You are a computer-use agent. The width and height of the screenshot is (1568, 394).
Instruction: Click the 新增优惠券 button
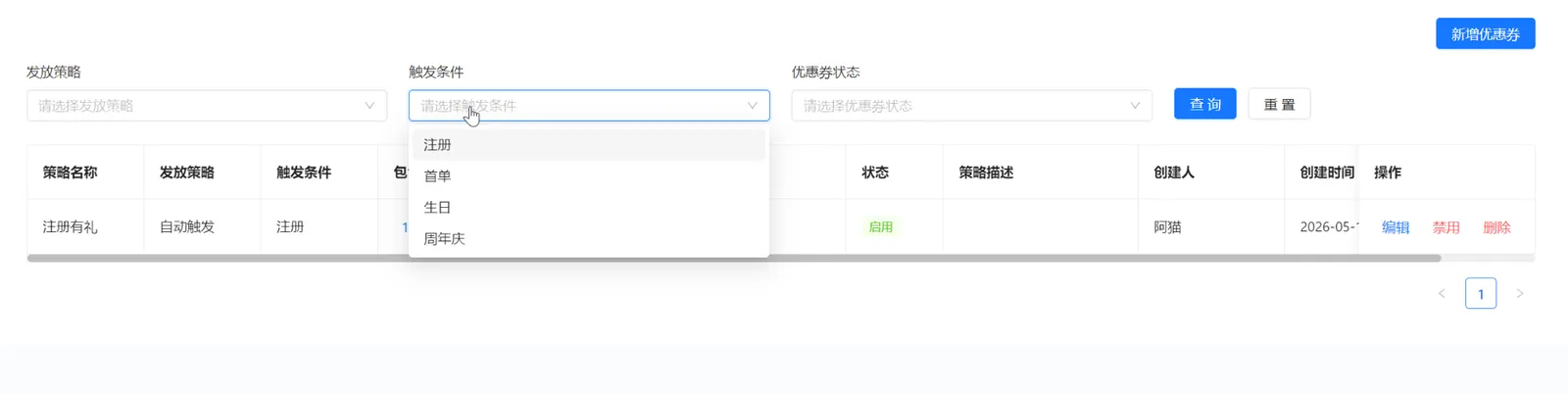pyautogui.click(x=1485, y=33)
